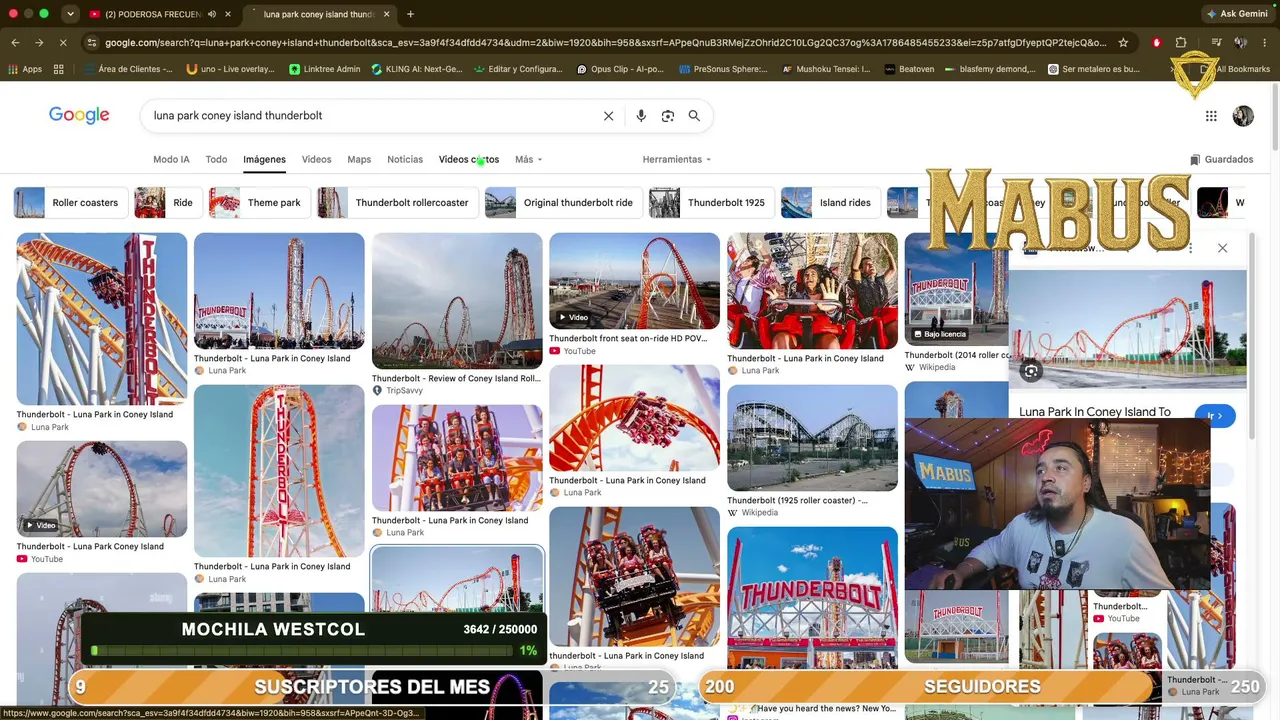This screenshot has width=1280, height=720.
Task: Open Luna Park In Coney Island To link
Action: click(x=1095, y=412)
